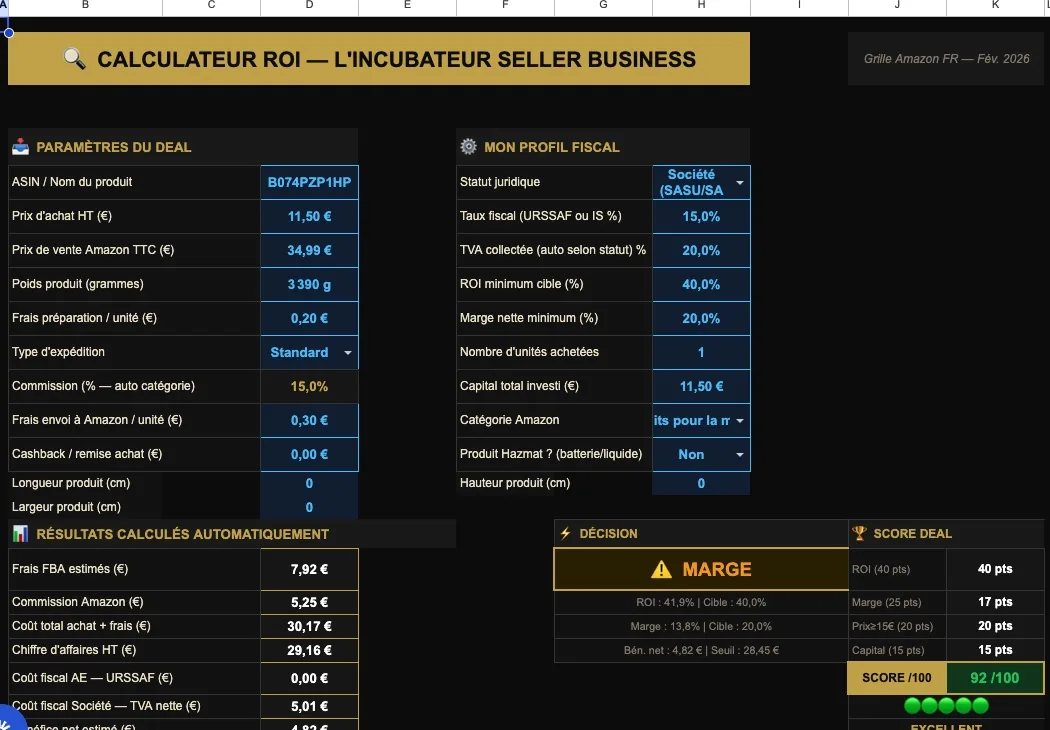The height and width of the screenshot is (730, 1050).
Task: Click the MARGE decision cell
Action: click(x=701, y=569)
